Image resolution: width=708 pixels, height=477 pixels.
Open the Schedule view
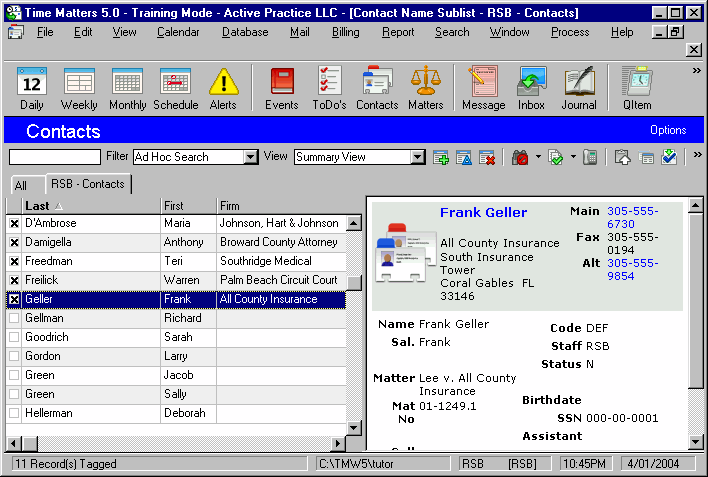click(176, 89)
